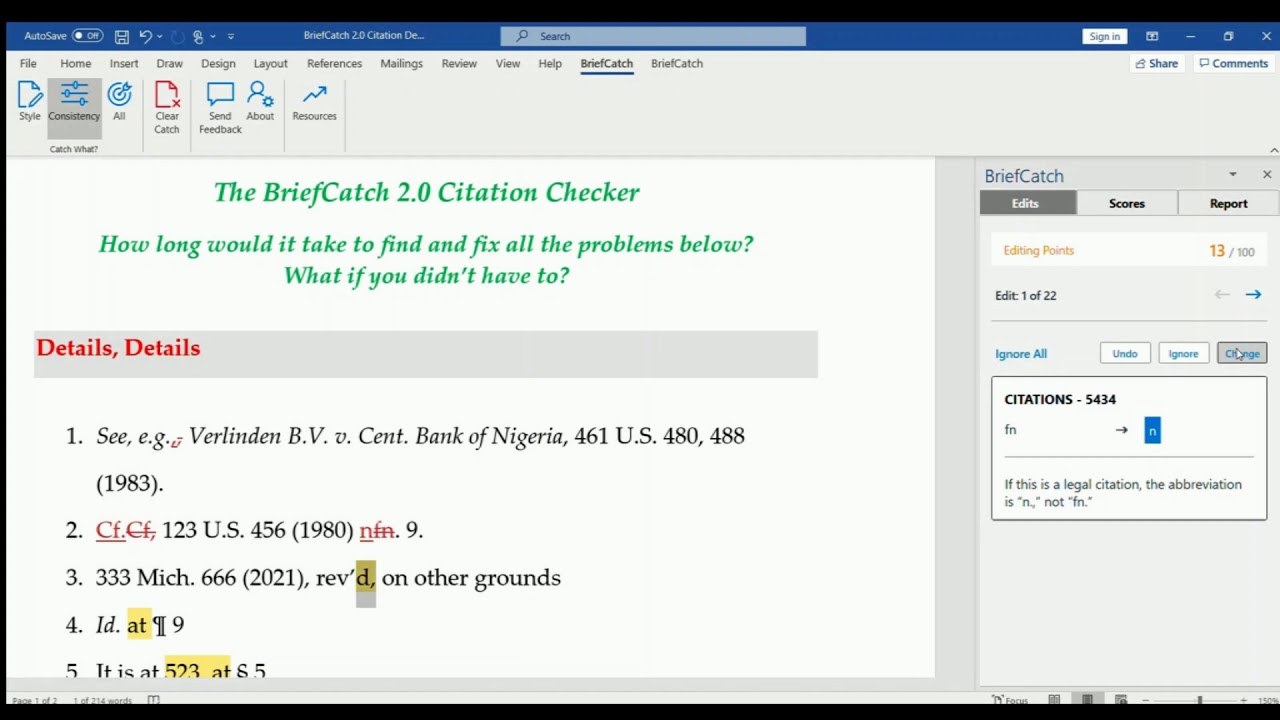Screen dimensions: 1280x720
Task: Open the Help ribbon tab
Action: (550, 63)
